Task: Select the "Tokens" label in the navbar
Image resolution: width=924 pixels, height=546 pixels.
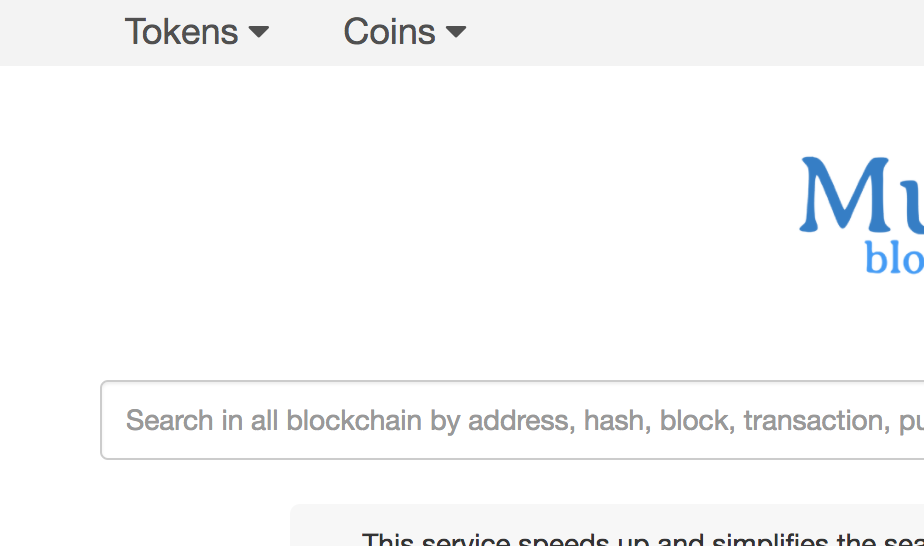Action: pos(181,32)
